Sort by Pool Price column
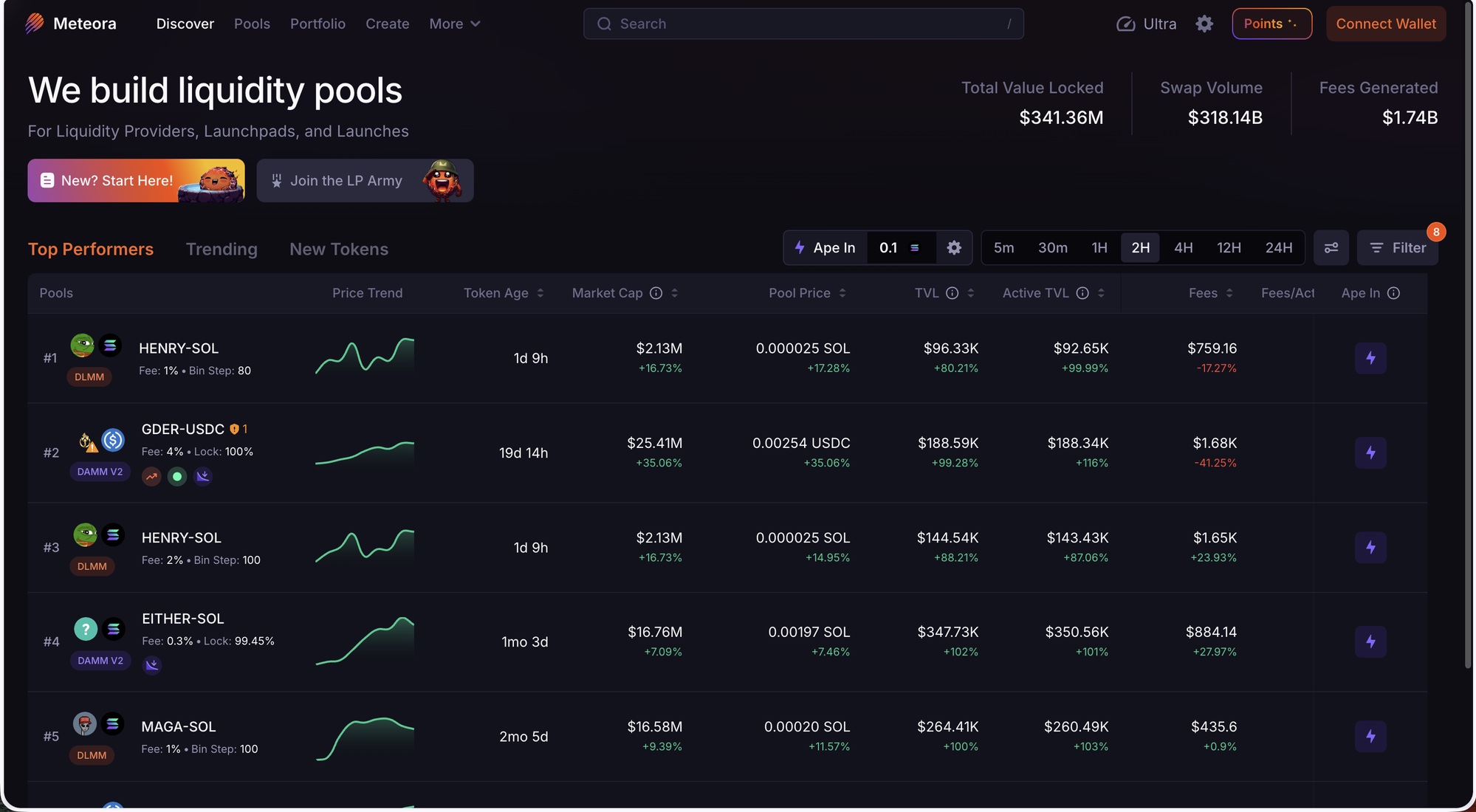1476x812 pixels. tap(807, 293)
